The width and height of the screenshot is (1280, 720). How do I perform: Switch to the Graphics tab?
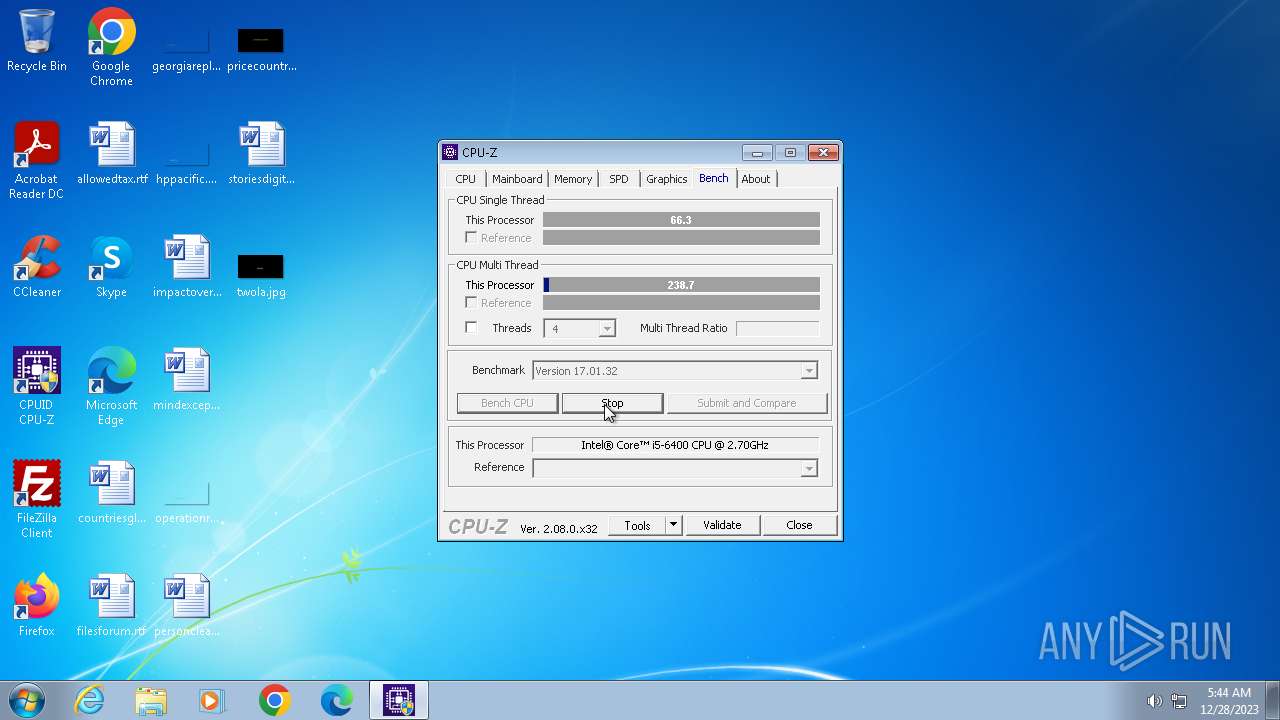click(x=666, y=179)
